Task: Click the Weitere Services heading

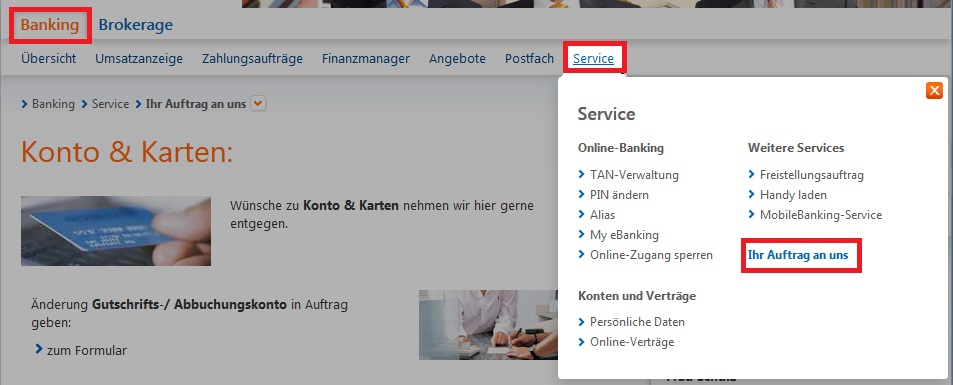Action: pos(796,148)
